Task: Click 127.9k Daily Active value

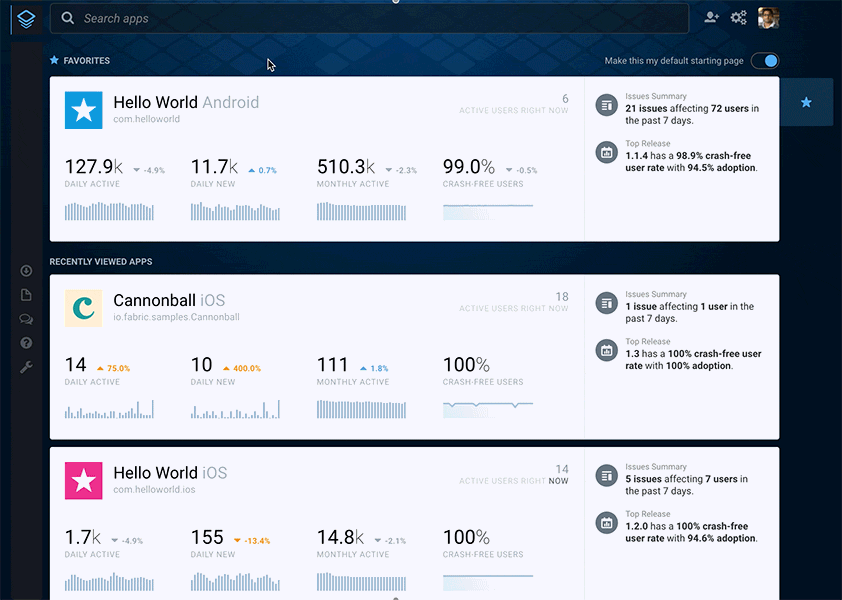Action: click(94, 167)
